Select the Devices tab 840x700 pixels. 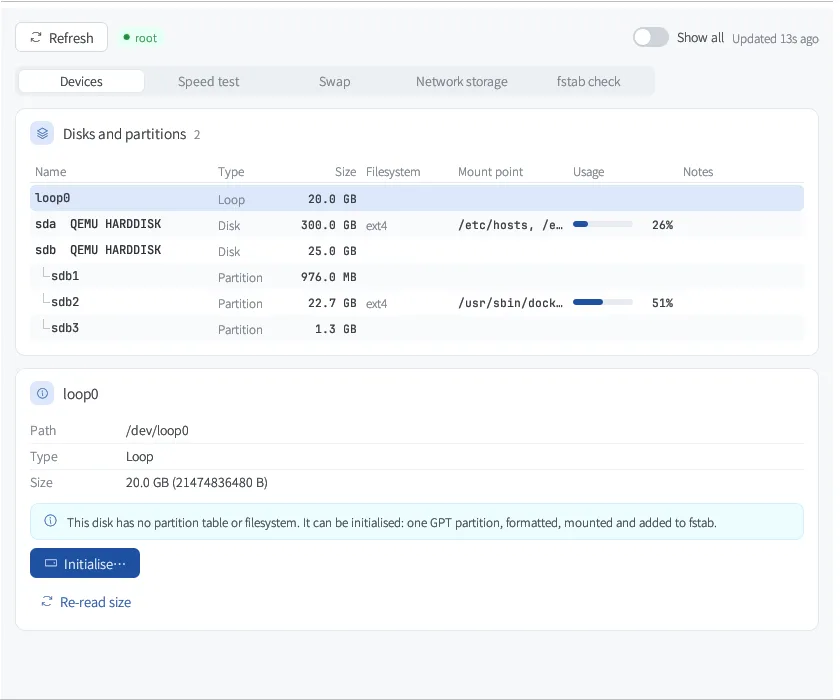[x=81, y=81]
